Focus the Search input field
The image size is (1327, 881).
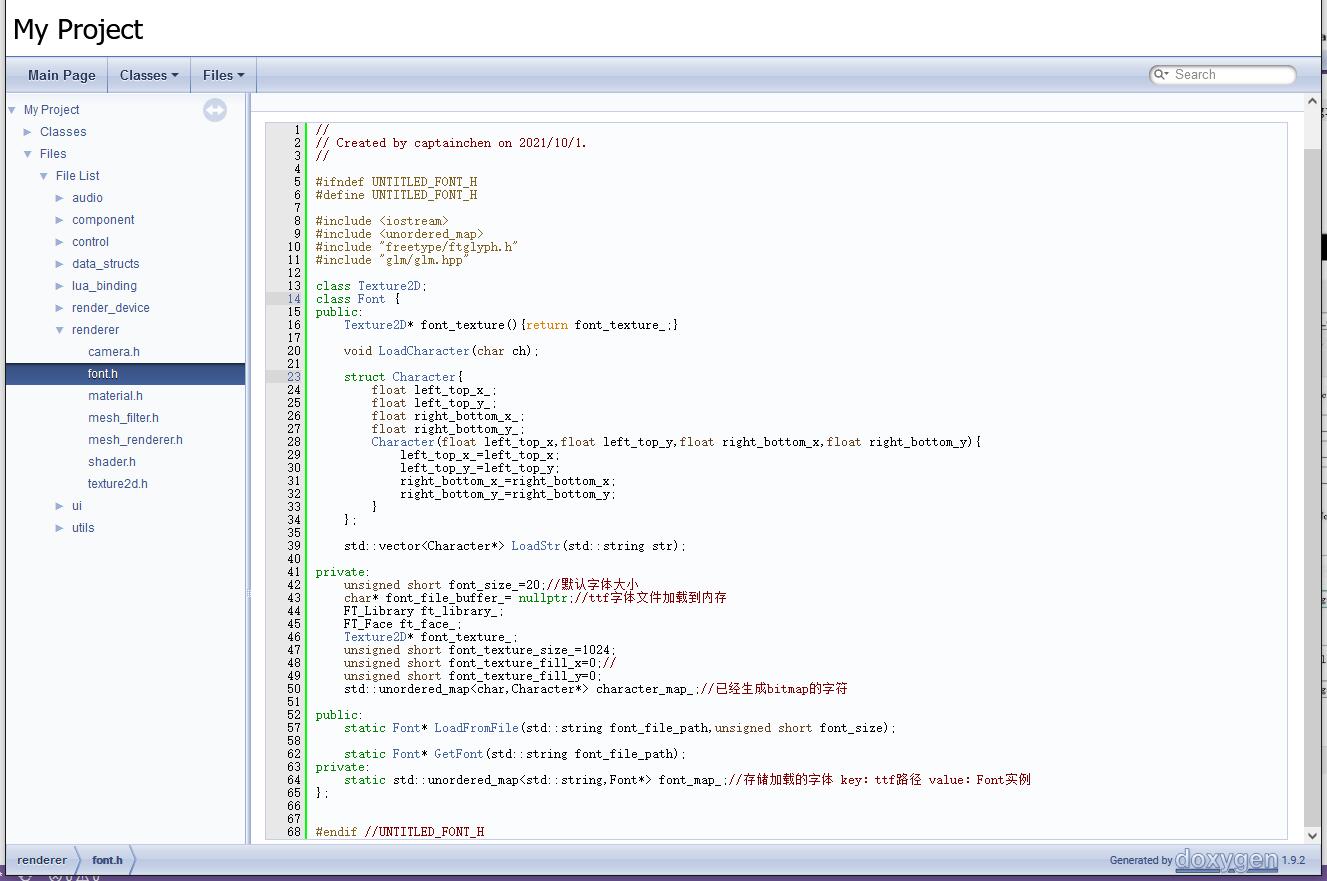click(x=1232, y=75)
